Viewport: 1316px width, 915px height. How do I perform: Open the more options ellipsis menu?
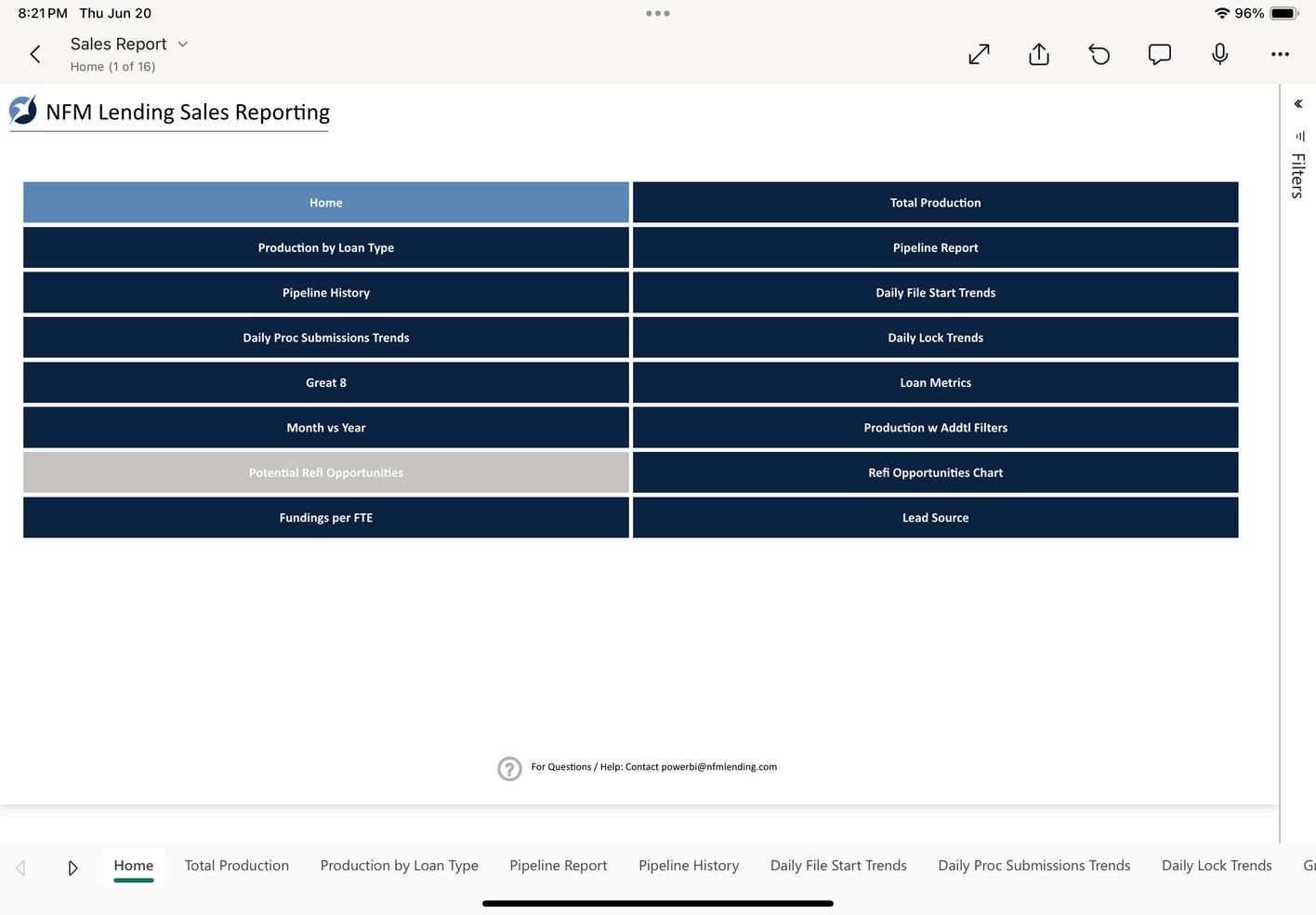(x=1280, y=55)
